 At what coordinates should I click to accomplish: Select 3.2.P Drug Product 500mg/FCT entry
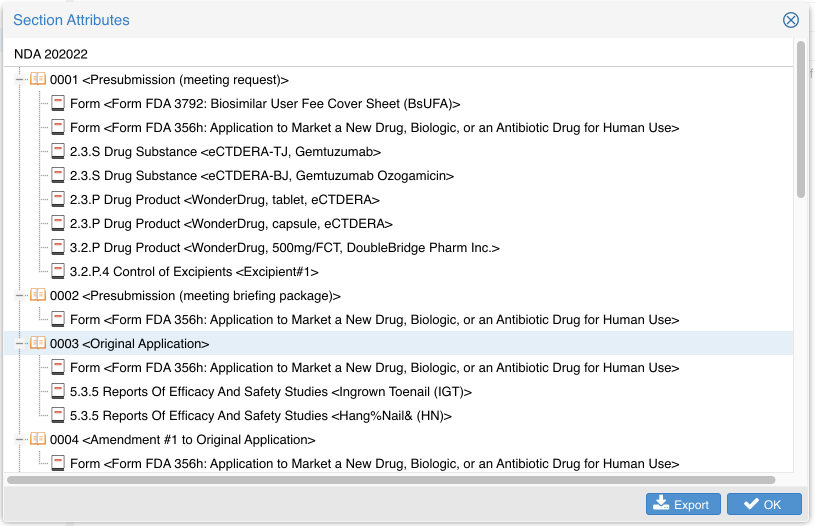point(284,247)
